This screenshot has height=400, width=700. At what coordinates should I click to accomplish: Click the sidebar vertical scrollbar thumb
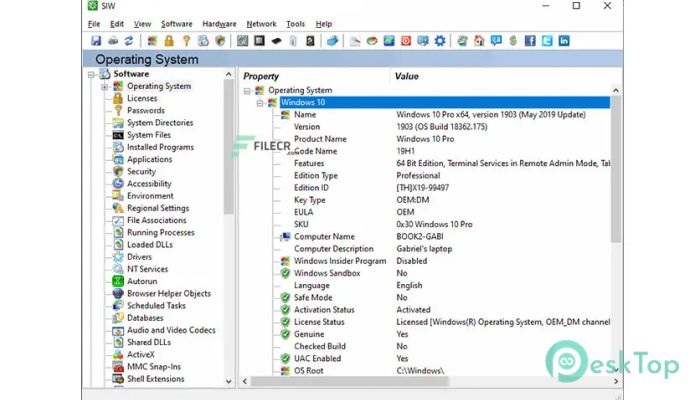229,147
